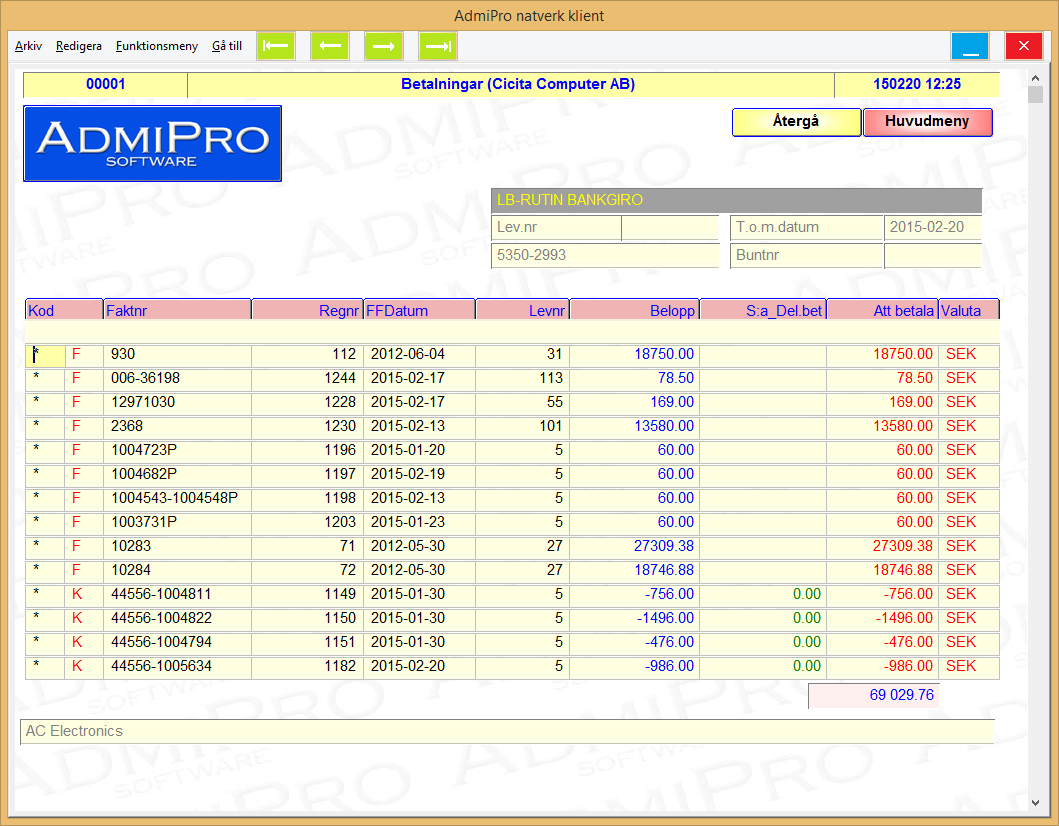
Task: Click the Faktnr column header
Action: click(x=177, y=311)
